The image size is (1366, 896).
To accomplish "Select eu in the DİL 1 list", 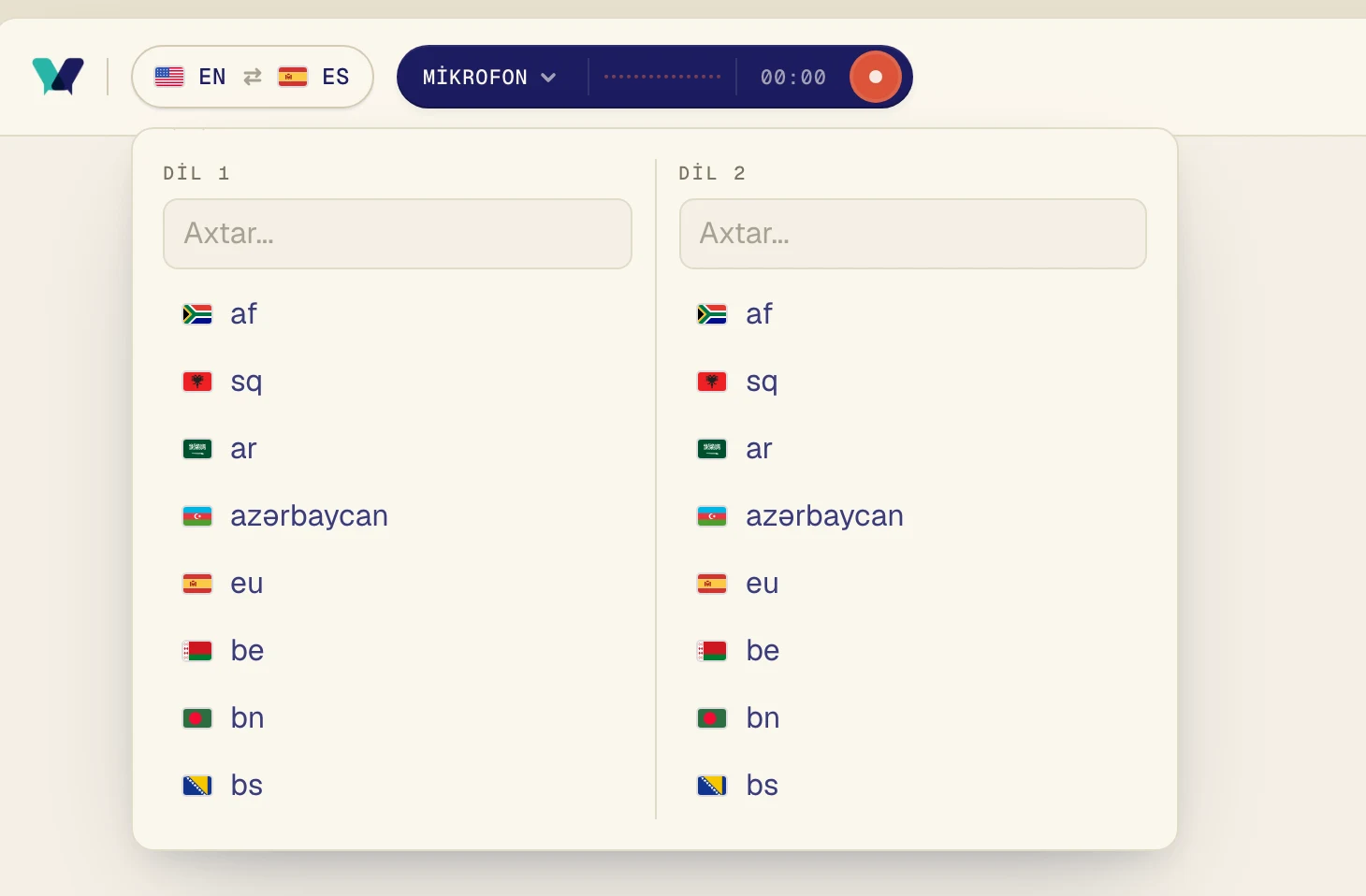I will coord(398,584).
